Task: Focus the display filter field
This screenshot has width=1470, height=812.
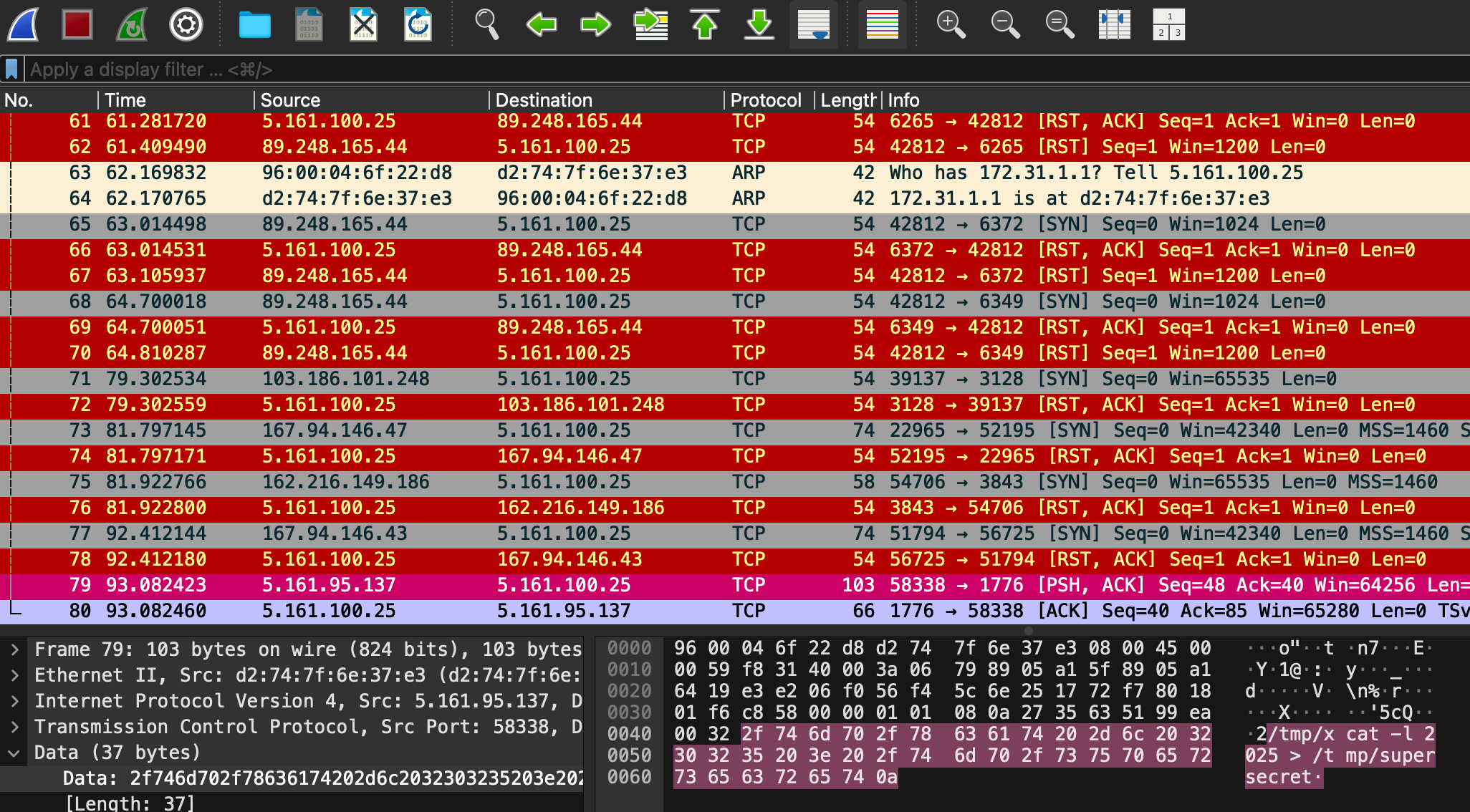Action: point(748,69)
